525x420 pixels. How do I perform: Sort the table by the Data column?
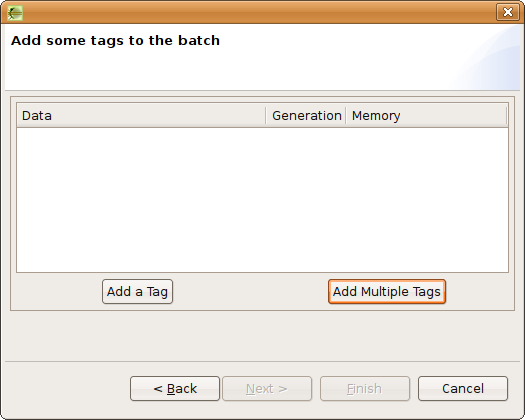pyautogui.click(x=141, y=116)
